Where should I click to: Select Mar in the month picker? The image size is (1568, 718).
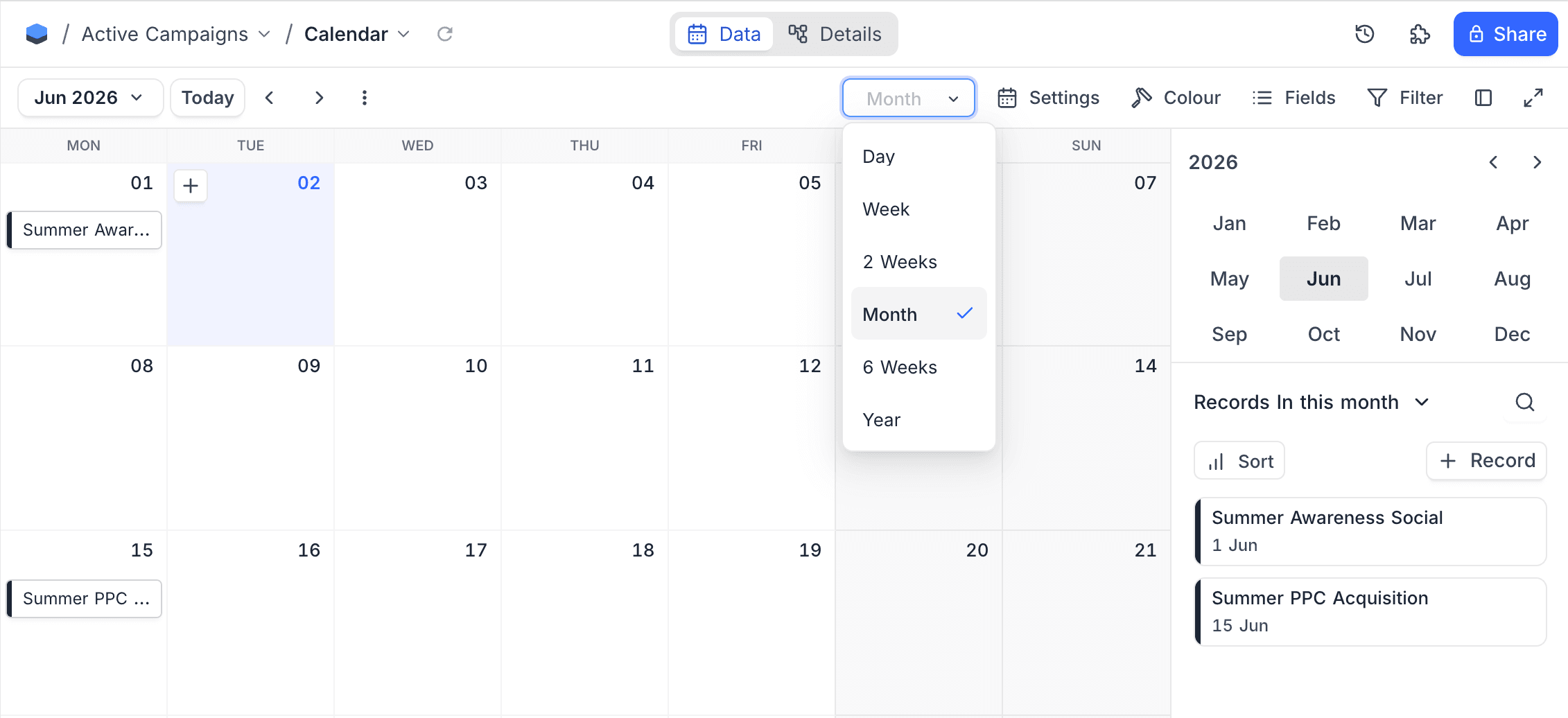point(1418,223)
